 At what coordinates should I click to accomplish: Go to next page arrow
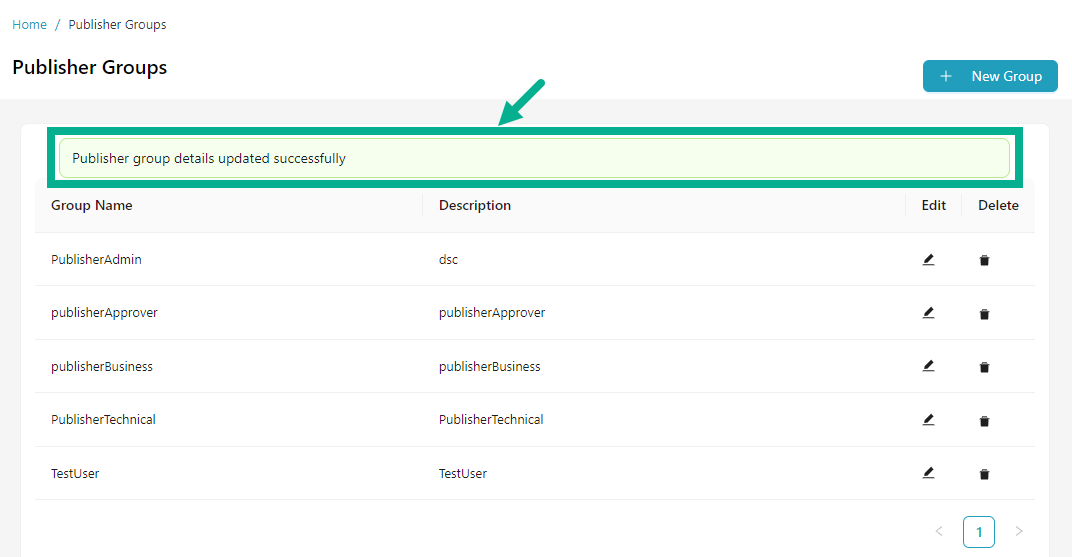(1019, 531)
